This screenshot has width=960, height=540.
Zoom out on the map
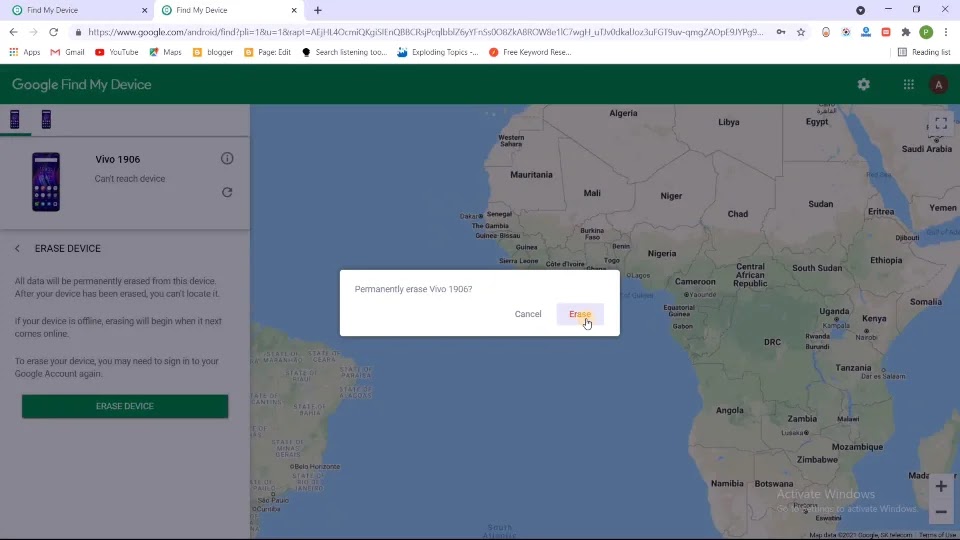[x=941, y=512]
